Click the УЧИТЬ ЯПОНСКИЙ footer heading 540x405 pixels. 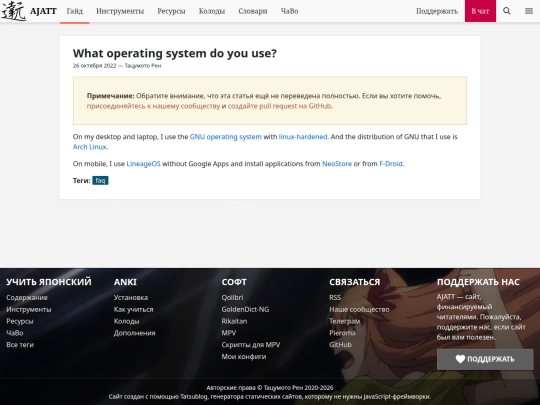pyautogui.click(x=49, y=282)
